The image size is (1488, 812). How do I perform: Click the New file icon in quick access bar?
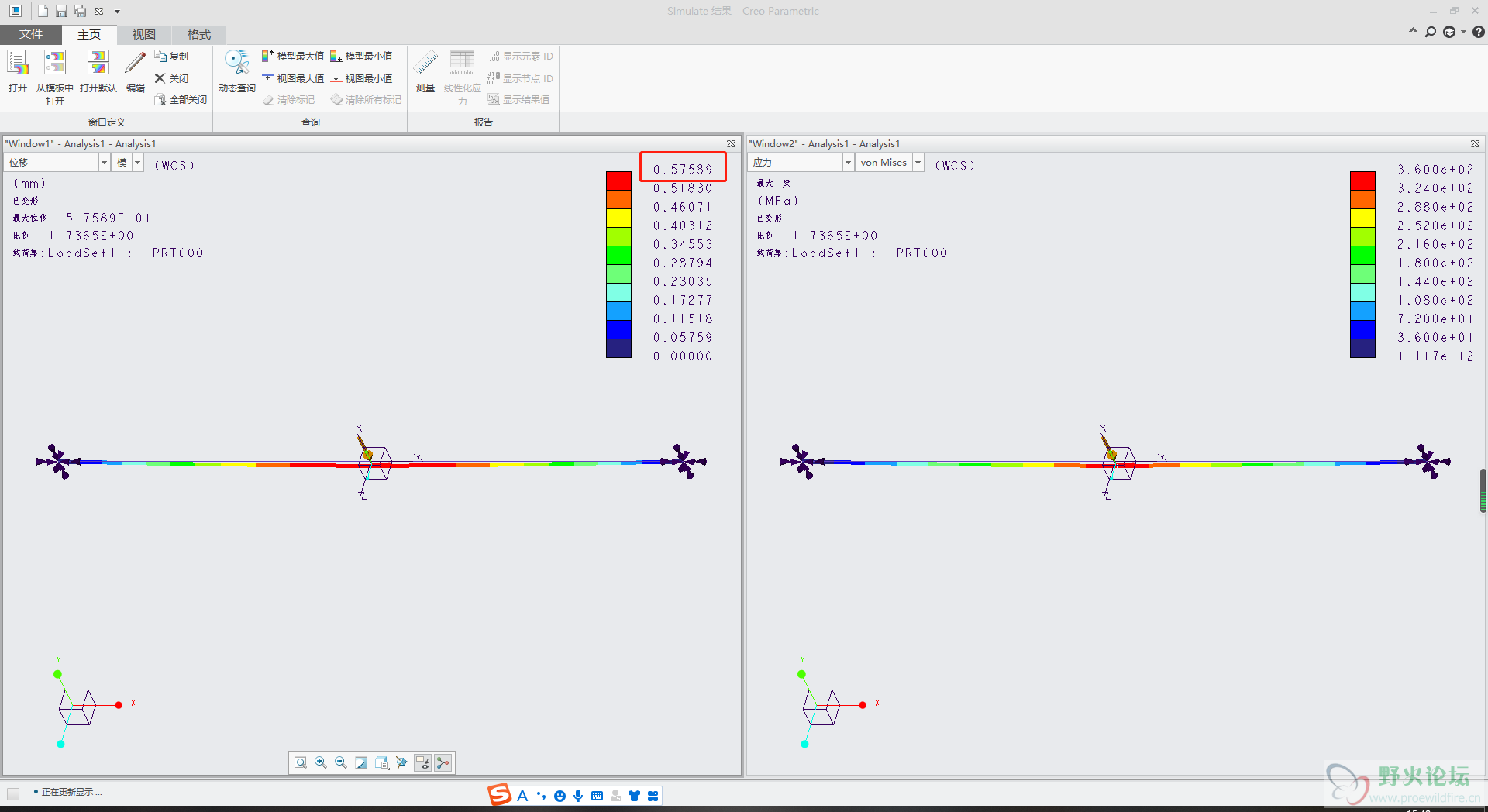point(43,11)
